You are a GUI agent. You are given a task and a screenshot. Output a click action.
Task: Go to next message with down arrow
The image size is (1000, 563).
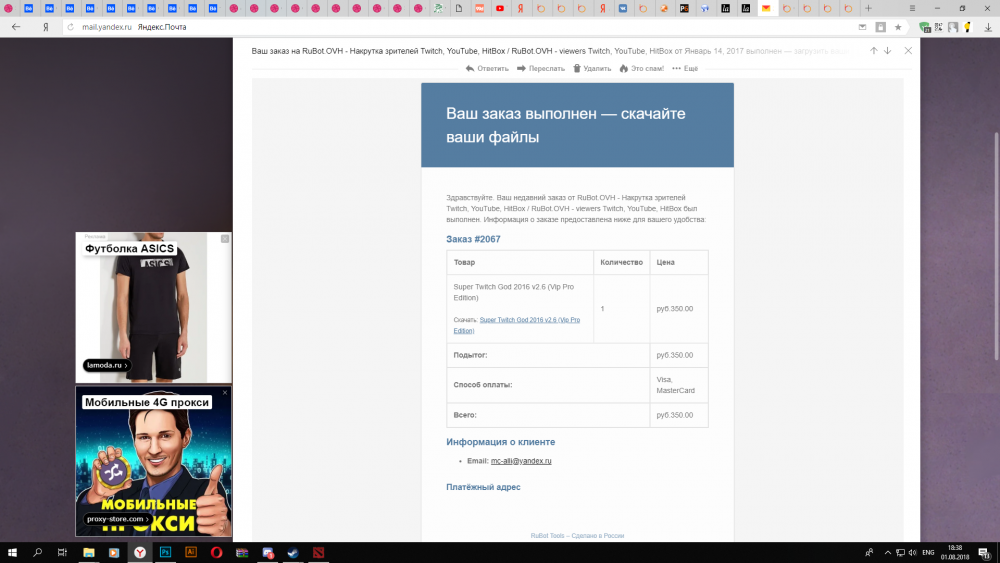pyautogui.click(x=887, y=50)
